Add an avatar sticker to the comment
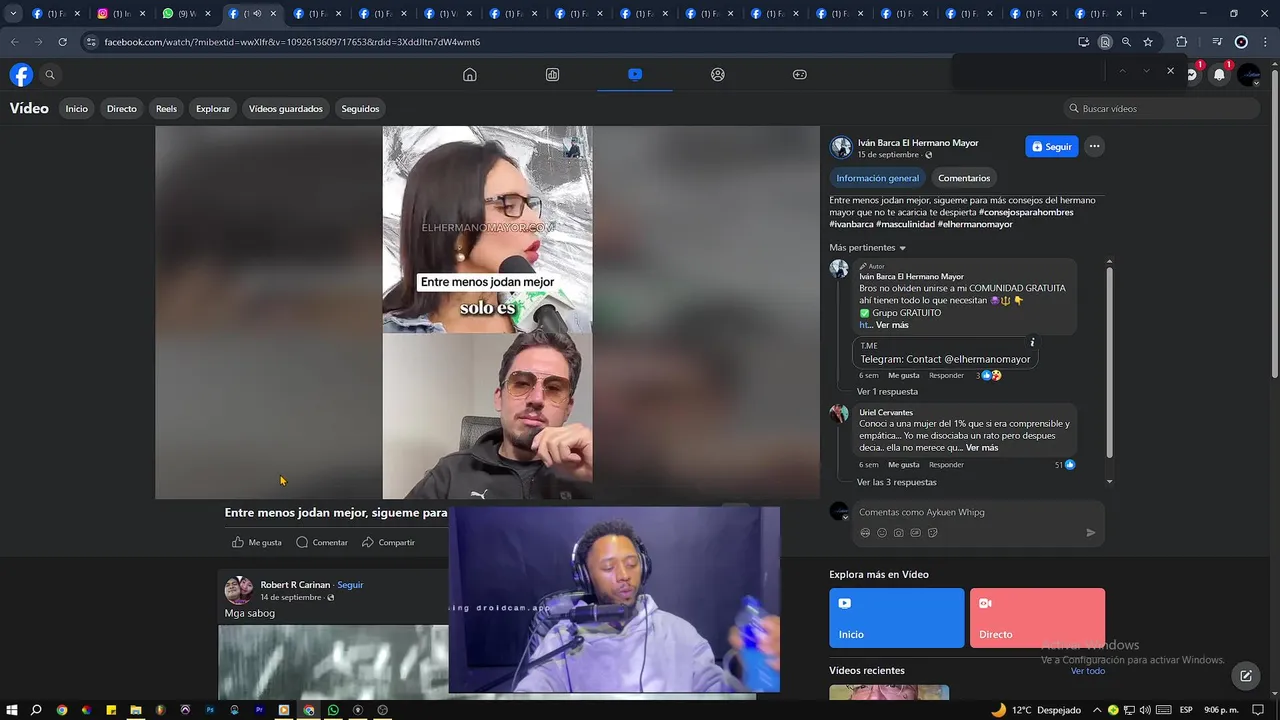 pos(865,533)
